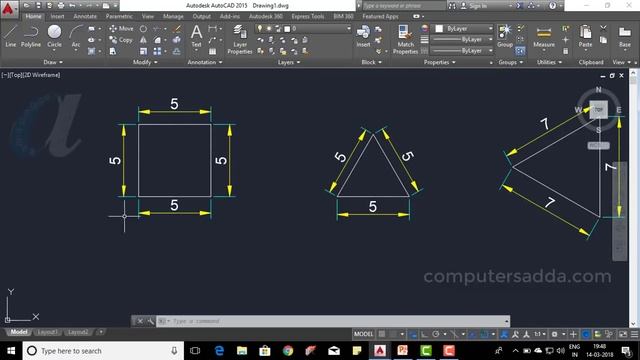Open Layer Properties manager
This screenshot has height=360, width=640.
pos(240,39)
